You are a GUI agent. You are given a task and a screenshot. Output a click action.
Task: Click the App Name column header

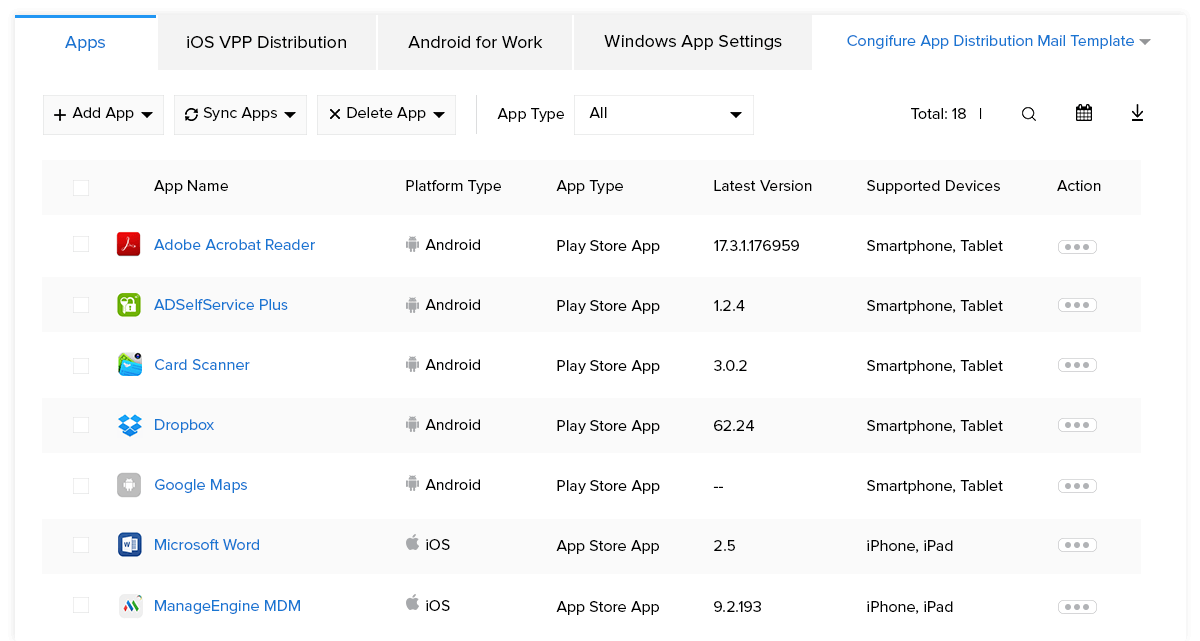tap(191, 186)
